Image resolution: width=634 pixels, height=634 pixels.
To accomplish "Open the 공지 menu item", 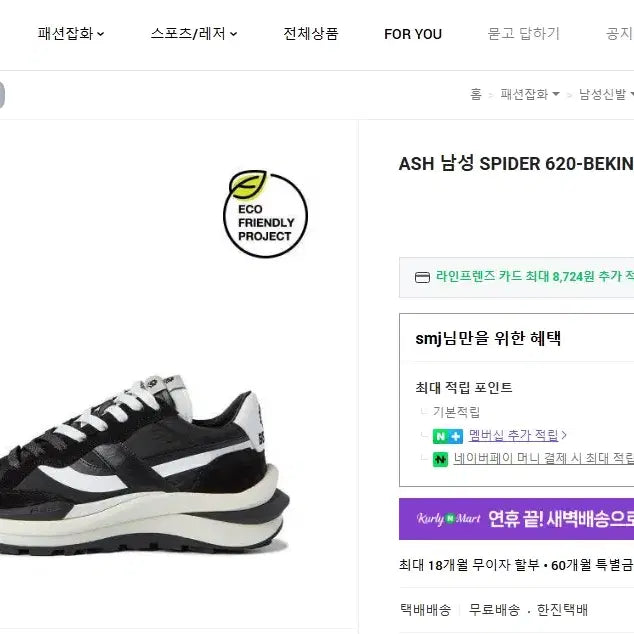I will pyautogui.click(x=619, y=34).
